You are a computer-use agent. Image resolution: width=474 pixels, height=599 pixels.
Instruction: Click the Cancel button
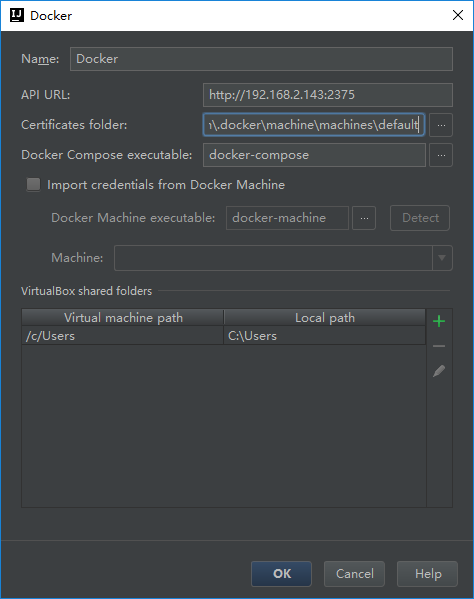click(x=354, y=574)
